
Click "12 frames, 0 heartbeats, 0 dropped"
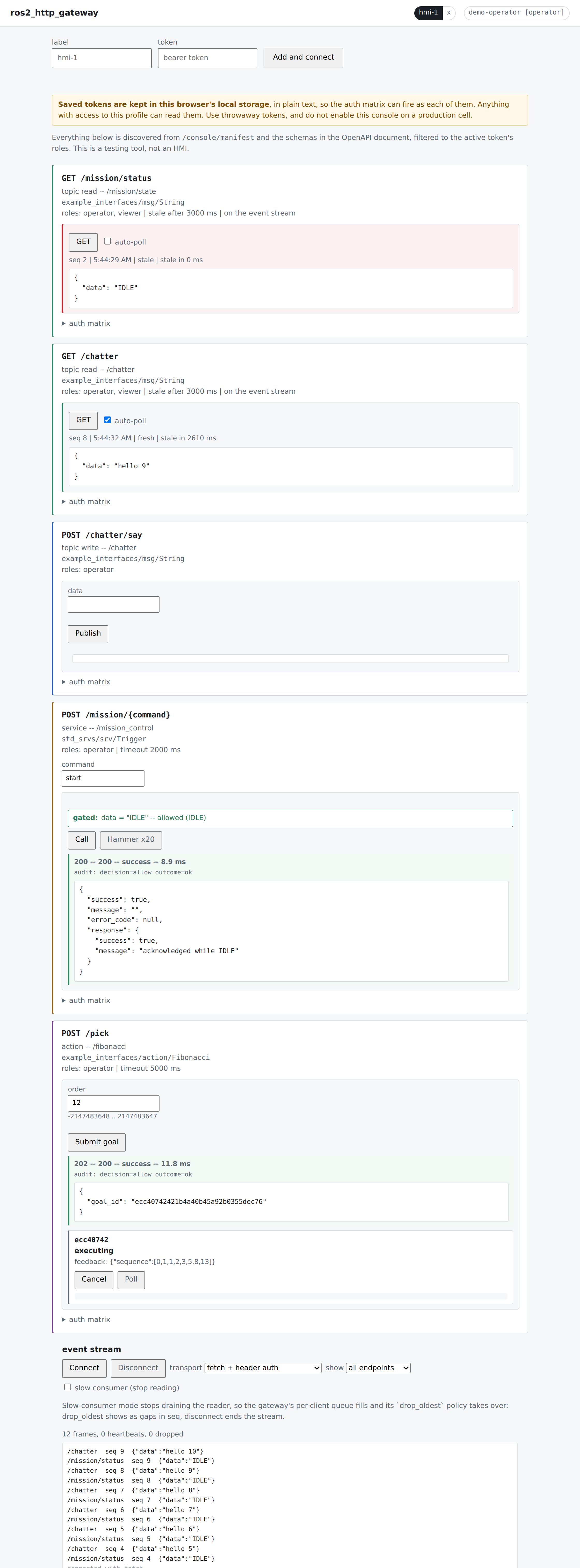coord(122,1434)
